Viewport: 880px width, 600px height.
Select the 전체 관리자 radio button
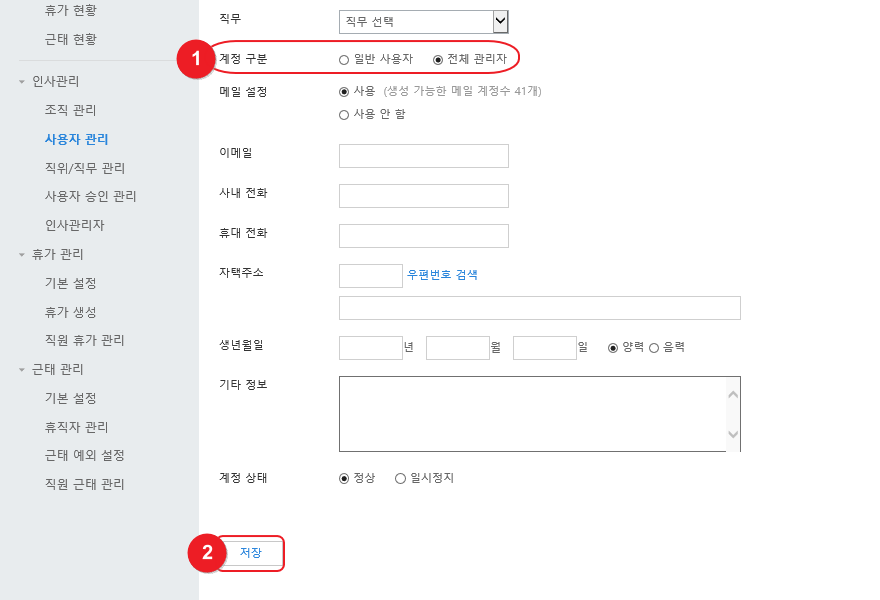point(438,60)
